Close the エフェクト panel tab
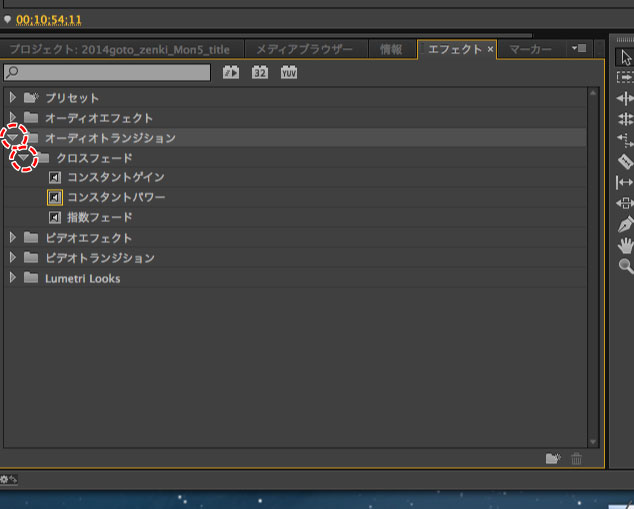The height and width of the screenshot is (509, 634). click(x=490, y=49)
